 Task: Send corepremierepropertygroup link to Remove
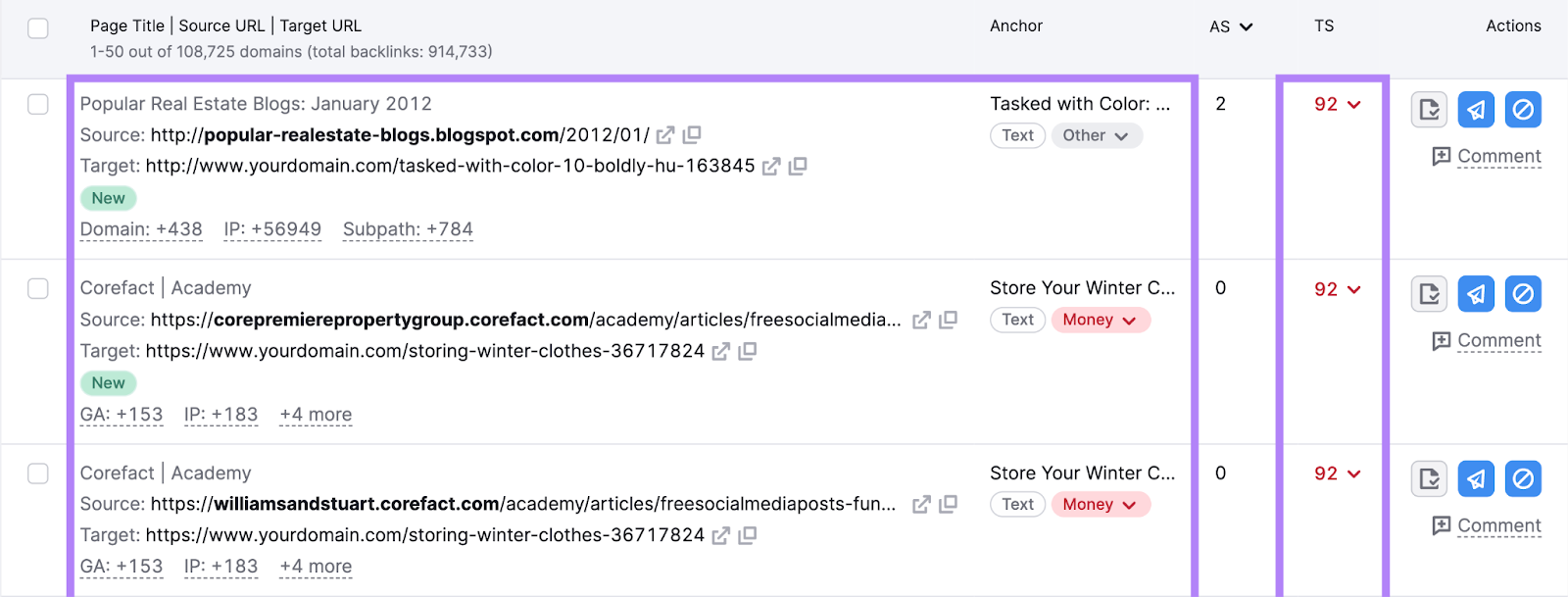[x=1476, y=293]
